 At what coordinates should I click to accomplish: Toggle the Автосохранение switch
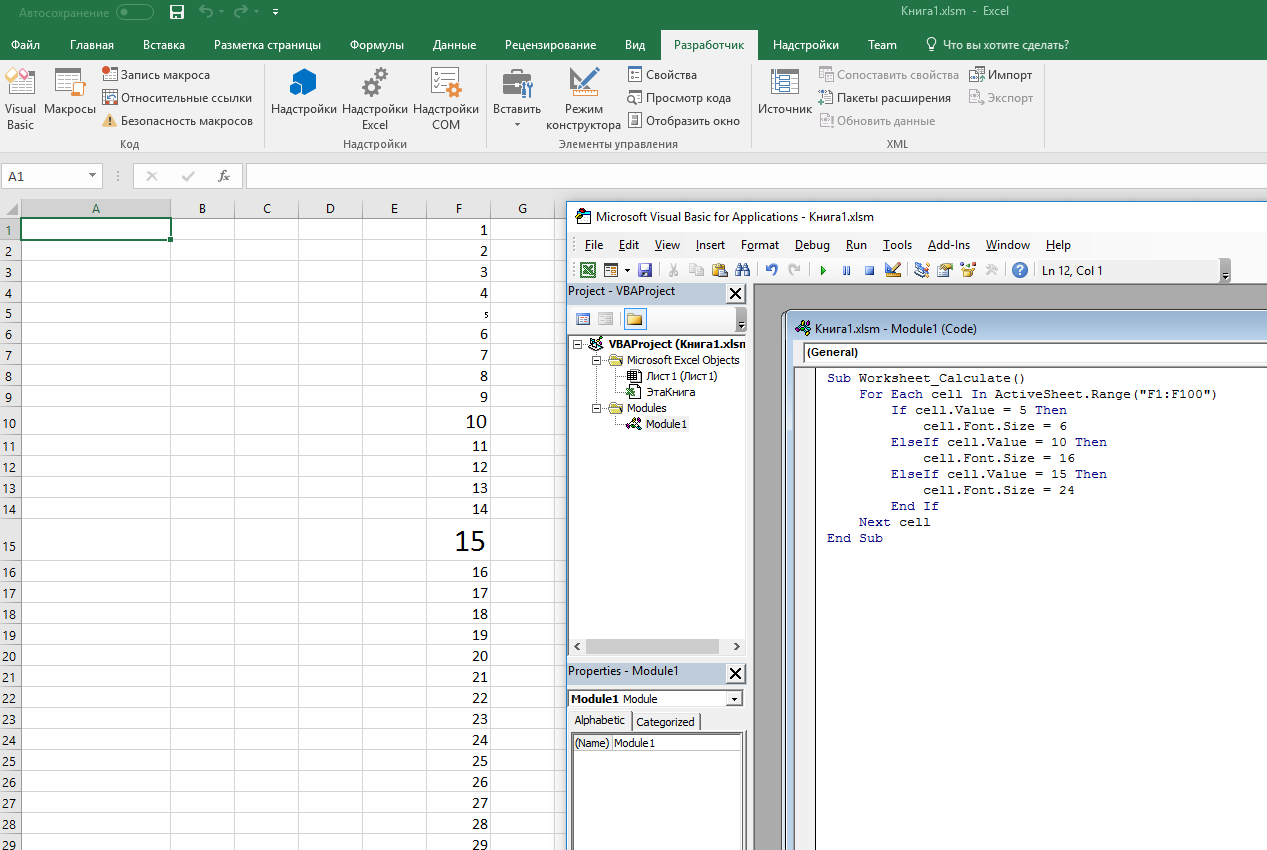click(x=135, y=13)
